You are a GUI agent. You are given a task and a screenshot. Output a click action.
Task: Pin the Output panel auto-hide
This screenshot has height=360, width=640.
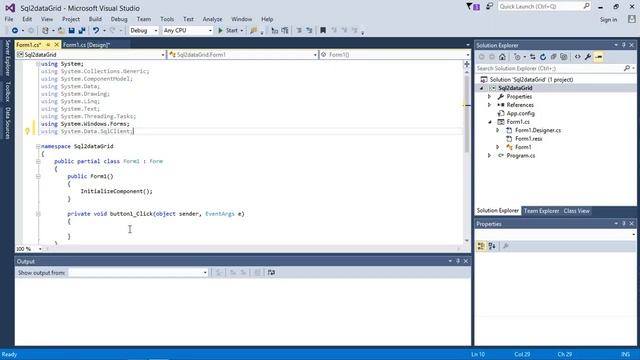458,261
